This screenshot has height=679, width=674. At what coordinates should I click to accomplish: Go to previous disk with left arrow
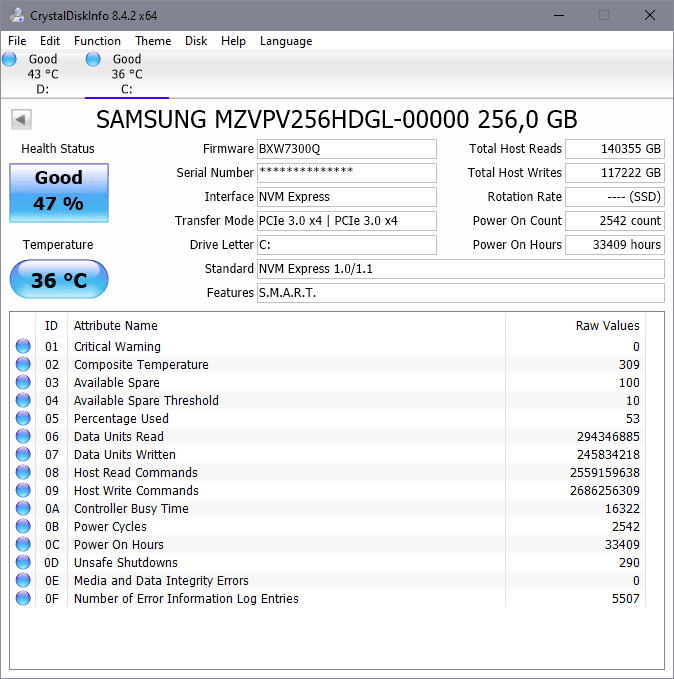point(21,119)
